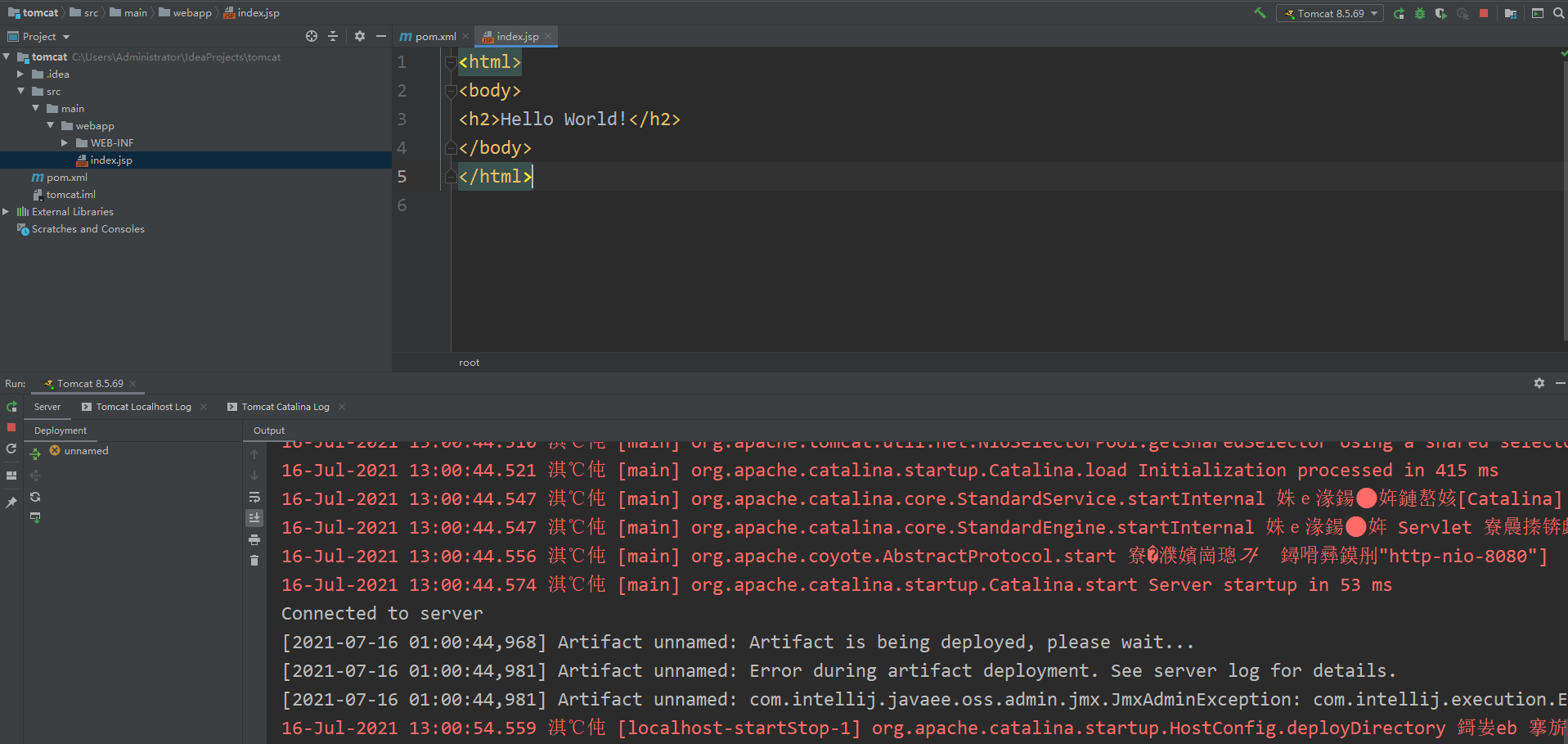Image resolution: width=1568 pixels, height=744 pixels.
Task: Select the unnamed artifact in Deployment
Action: [x=78, y=450]
